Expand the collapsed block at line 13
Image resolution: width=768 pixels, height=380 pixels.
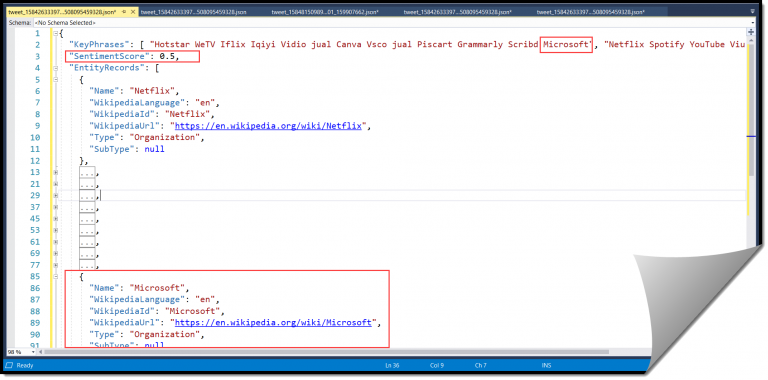coord(55,172)
